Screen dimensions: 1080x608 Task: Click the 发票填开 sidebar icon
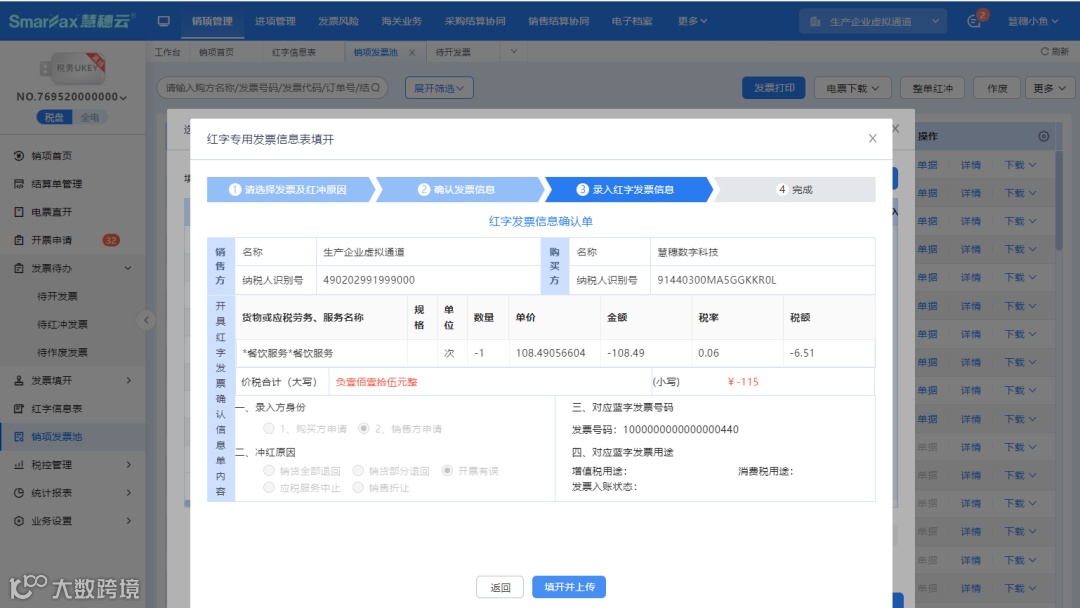click(x=19, y=381)
